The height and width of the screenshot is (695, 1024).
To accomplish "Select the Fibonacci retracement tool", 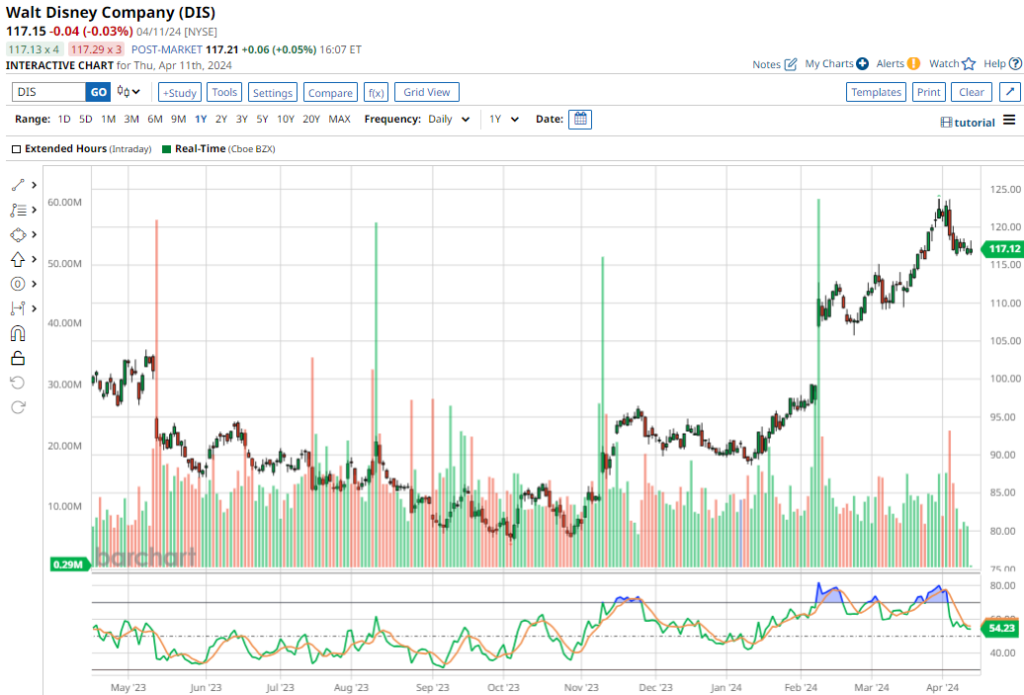I will pos(18,210).
